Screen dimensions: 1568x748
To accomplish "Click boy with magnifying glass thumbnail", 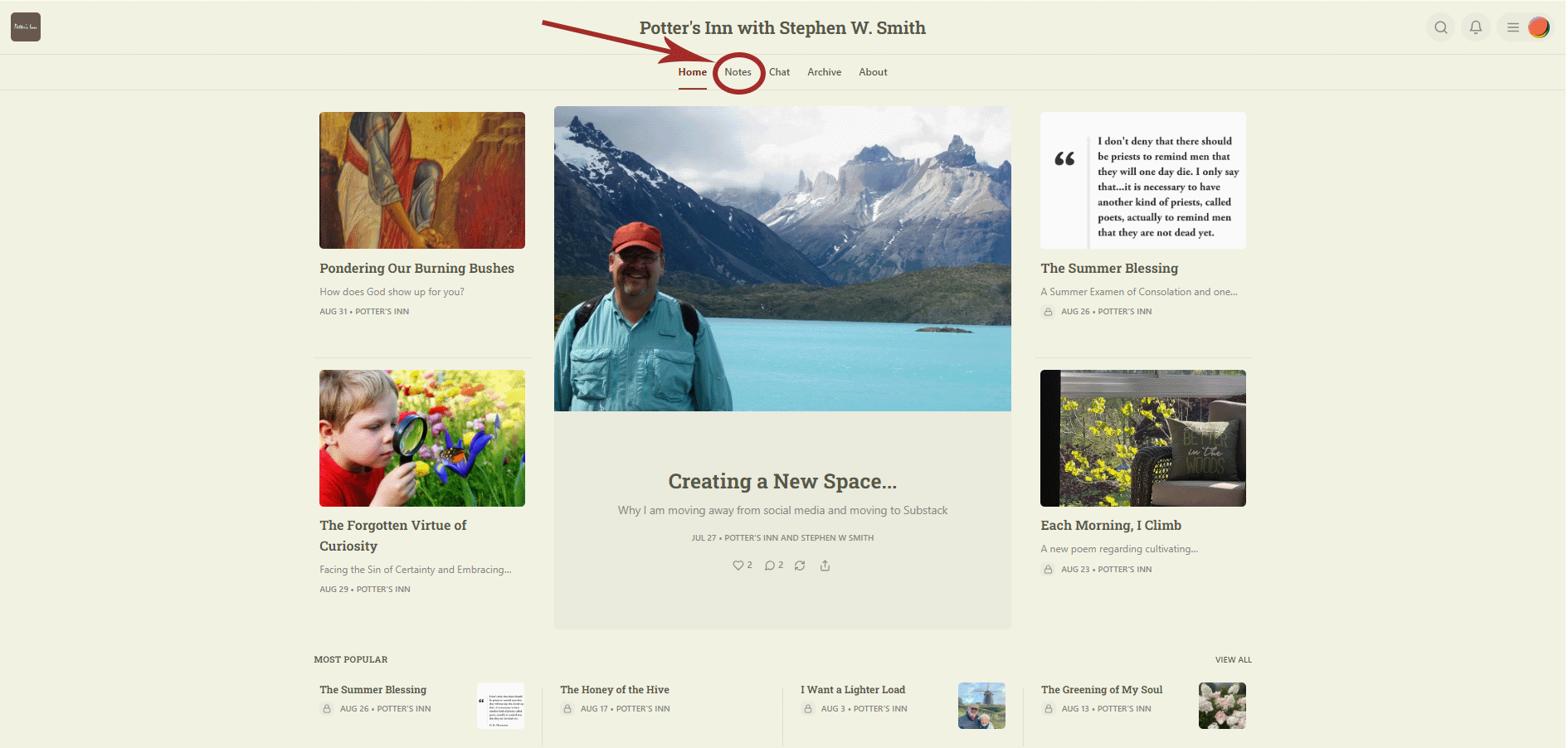I will 422,438.
